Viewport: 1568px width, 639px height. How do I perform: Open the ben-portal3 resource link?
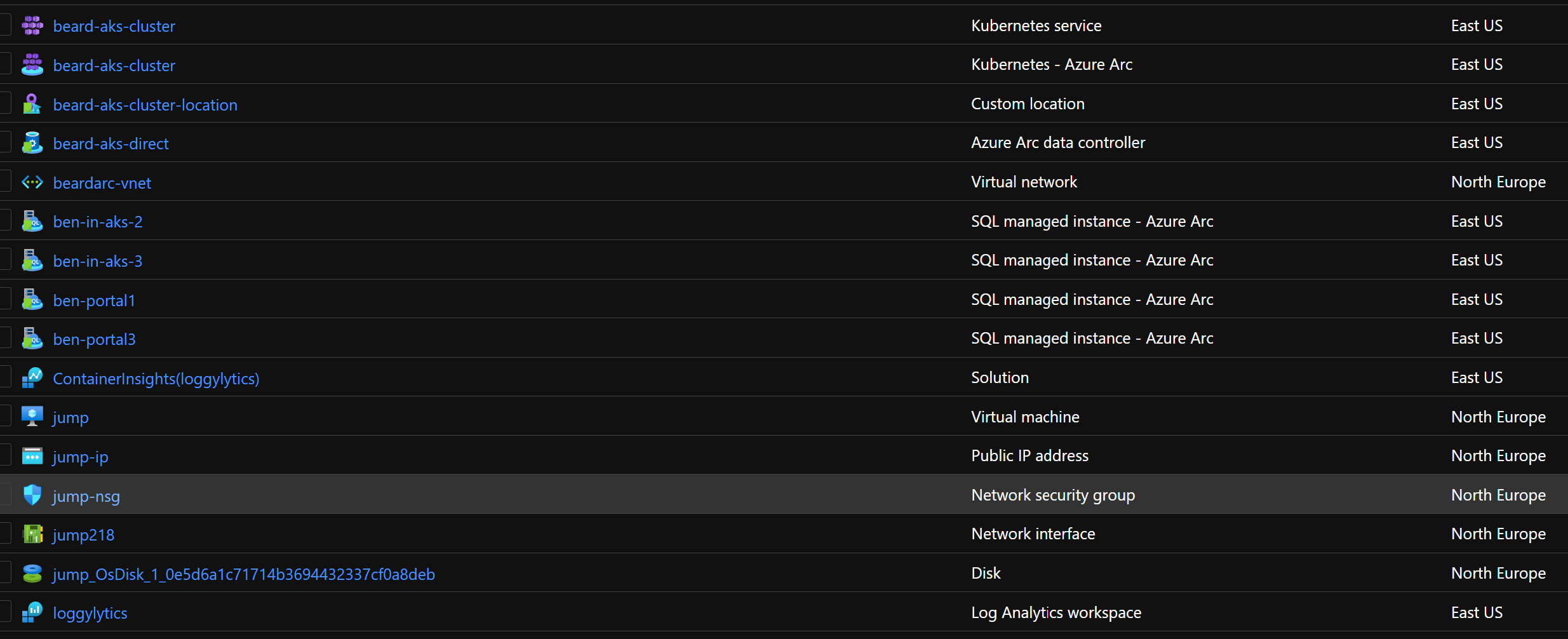pos(94,339)
